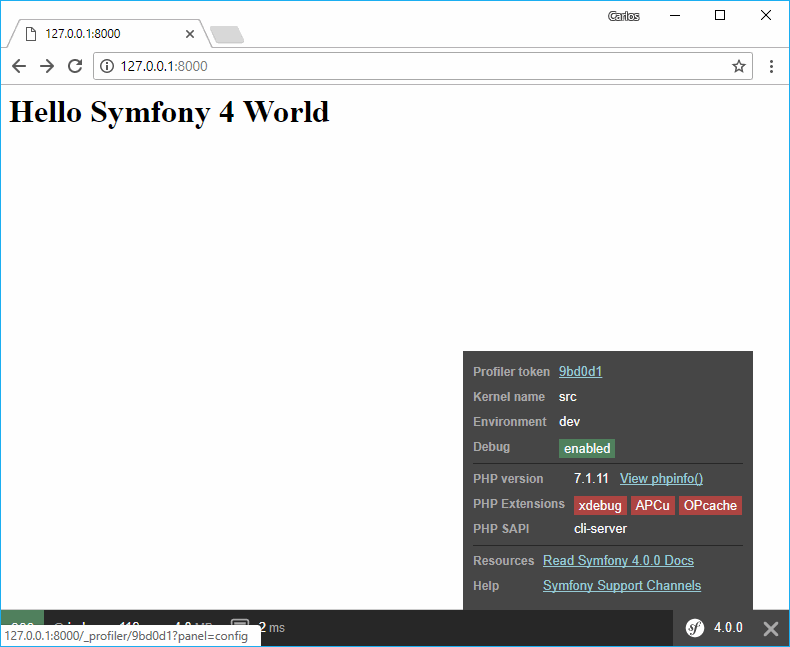Open profiler token link 9bd0d1

pos(580,371)
